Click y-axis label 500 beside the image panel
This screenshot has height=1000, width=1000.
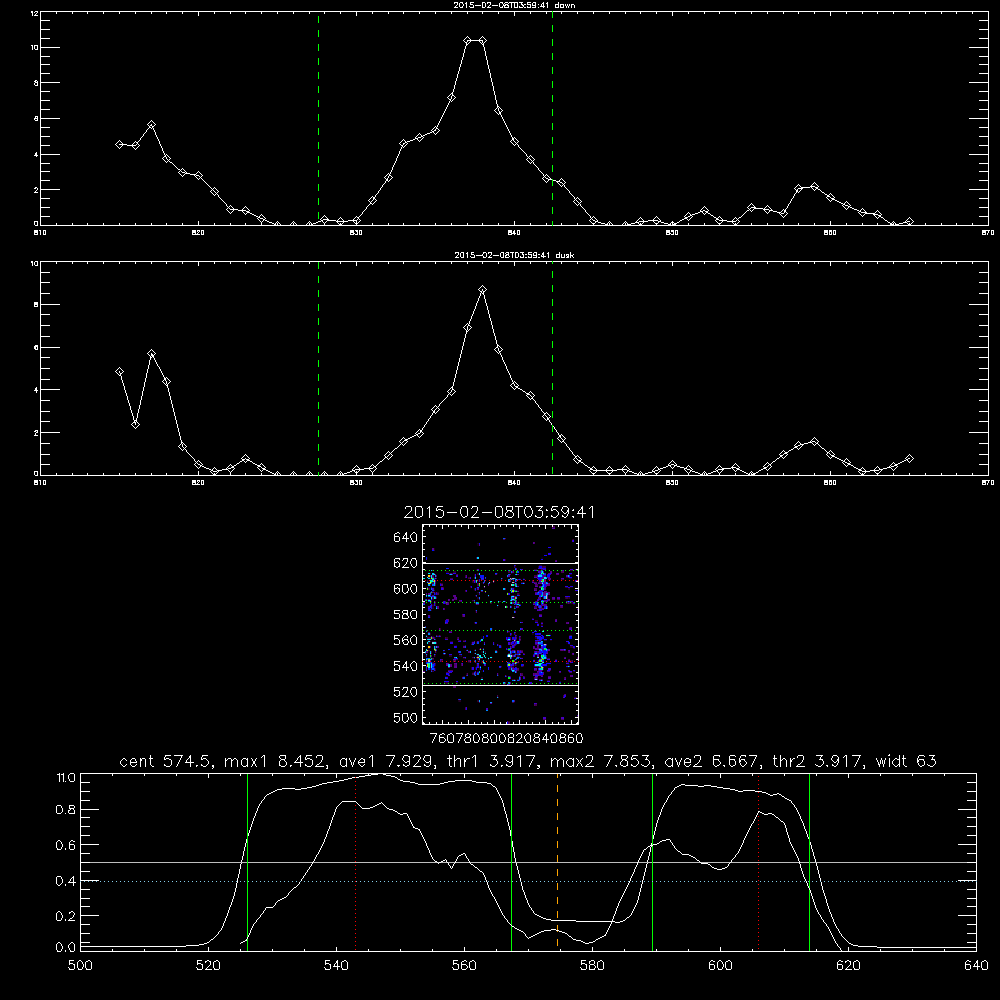(406, 718)
